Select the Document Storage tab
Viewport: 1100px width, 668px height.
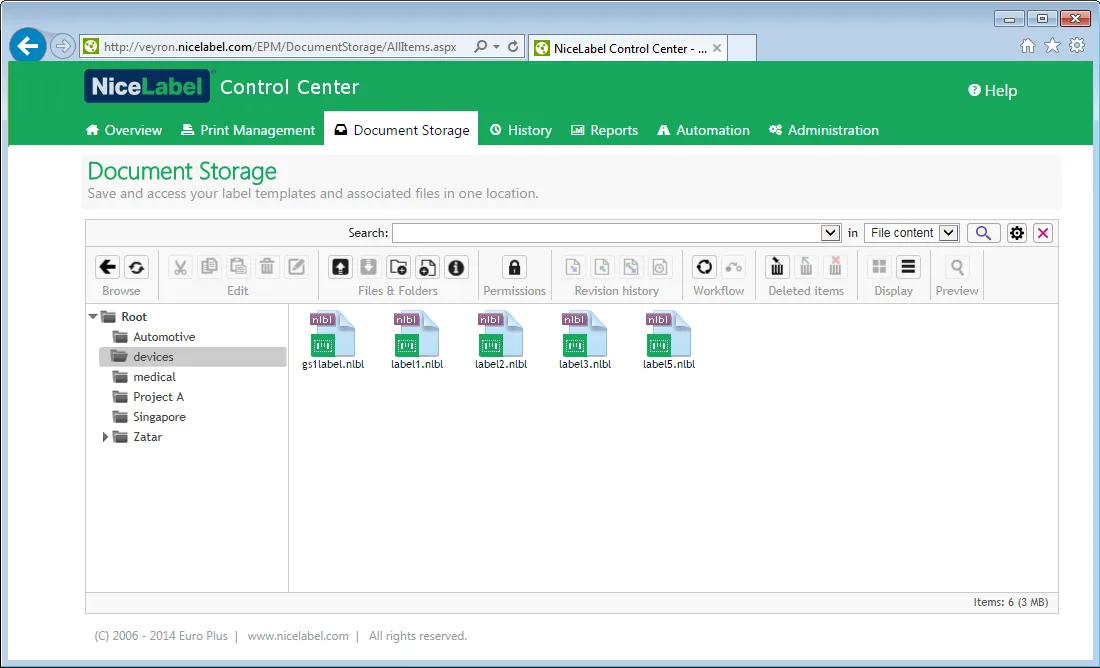(x=401, y=130)
